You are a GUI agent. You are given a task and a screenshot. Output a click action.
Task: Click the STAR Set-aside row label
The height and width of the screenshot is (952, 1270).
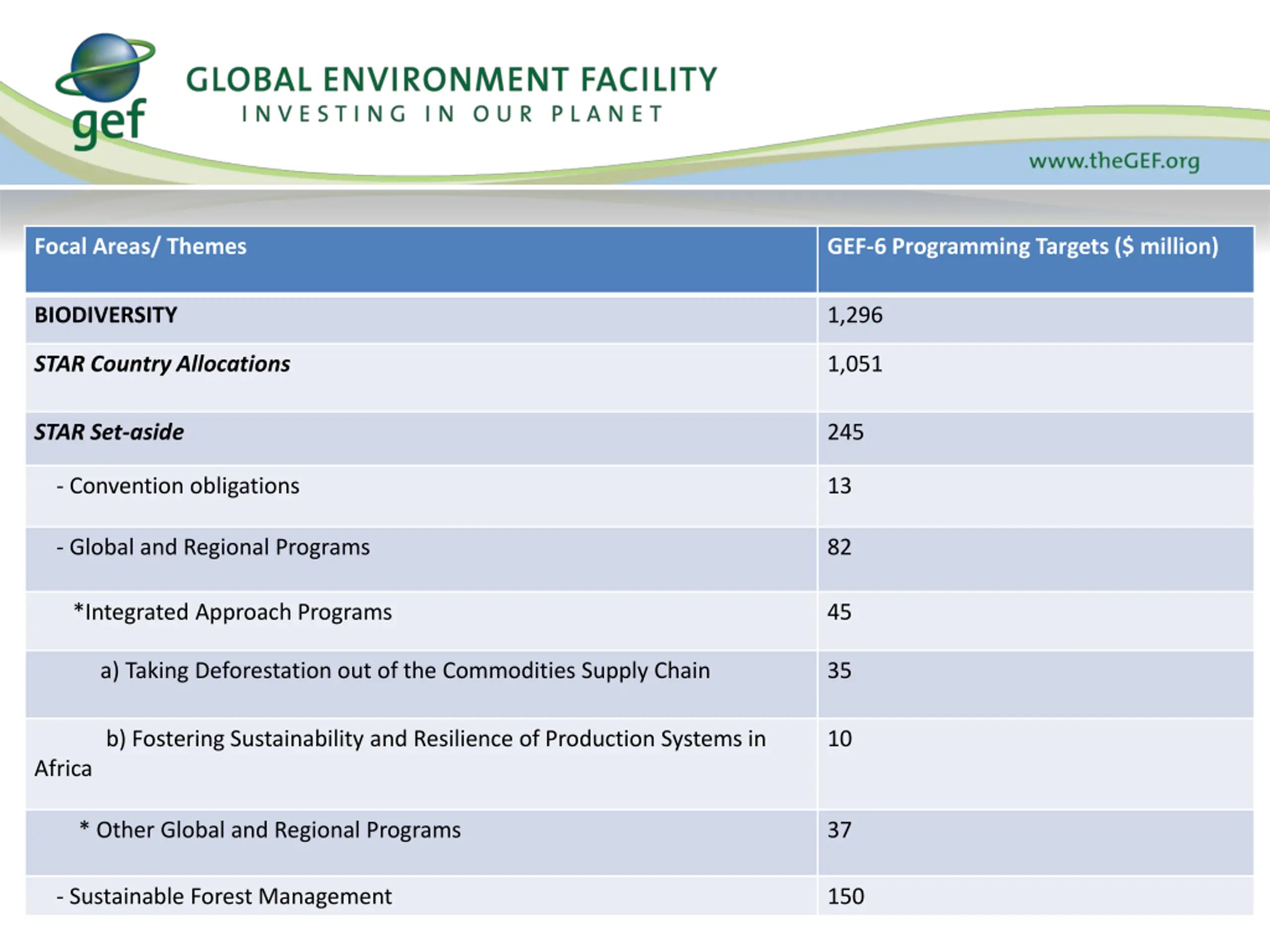(x=109, y=432)
